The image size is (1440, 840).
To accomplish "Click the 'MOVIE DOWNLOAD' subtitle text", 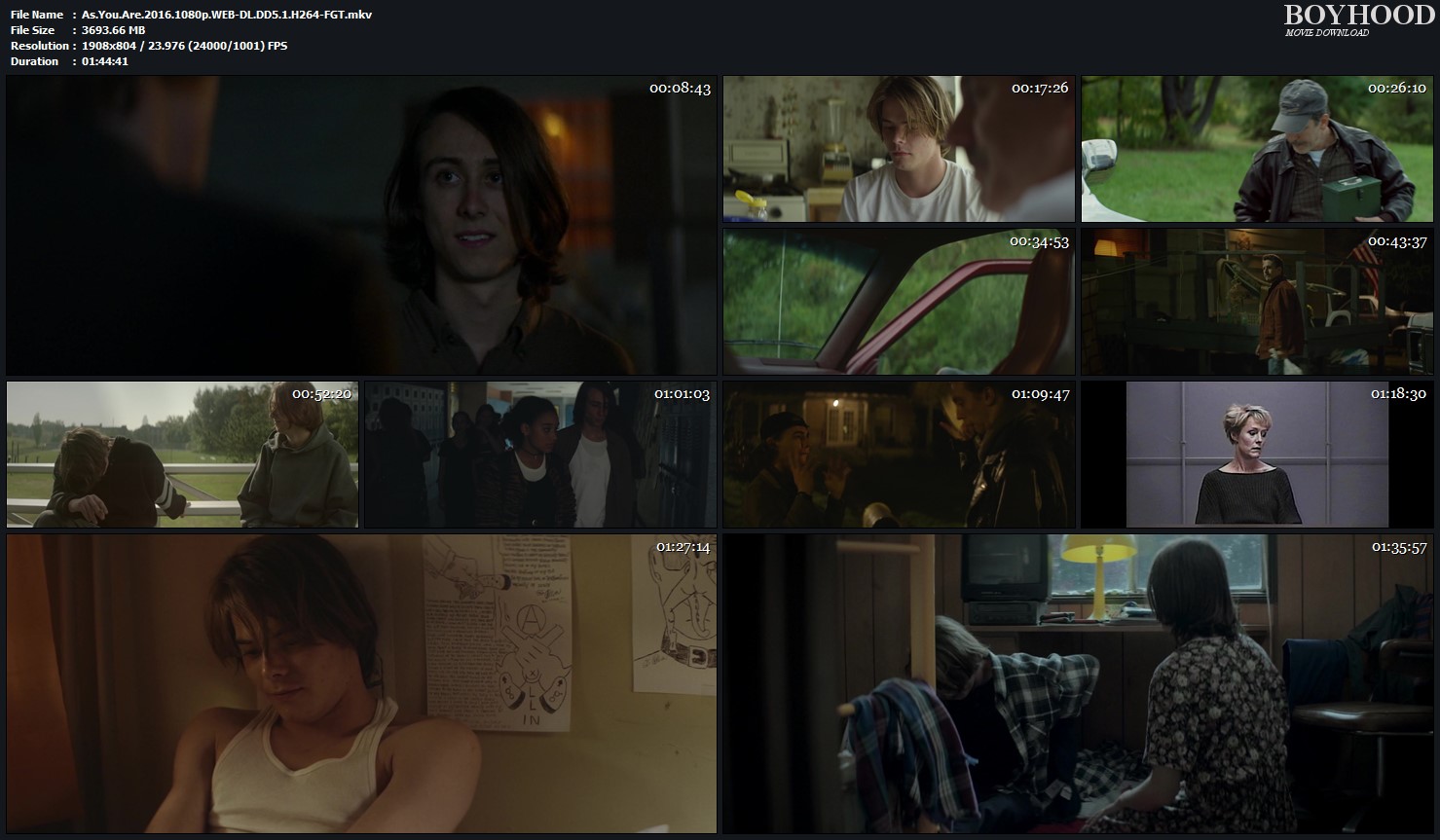I will tap(1326, 33).
